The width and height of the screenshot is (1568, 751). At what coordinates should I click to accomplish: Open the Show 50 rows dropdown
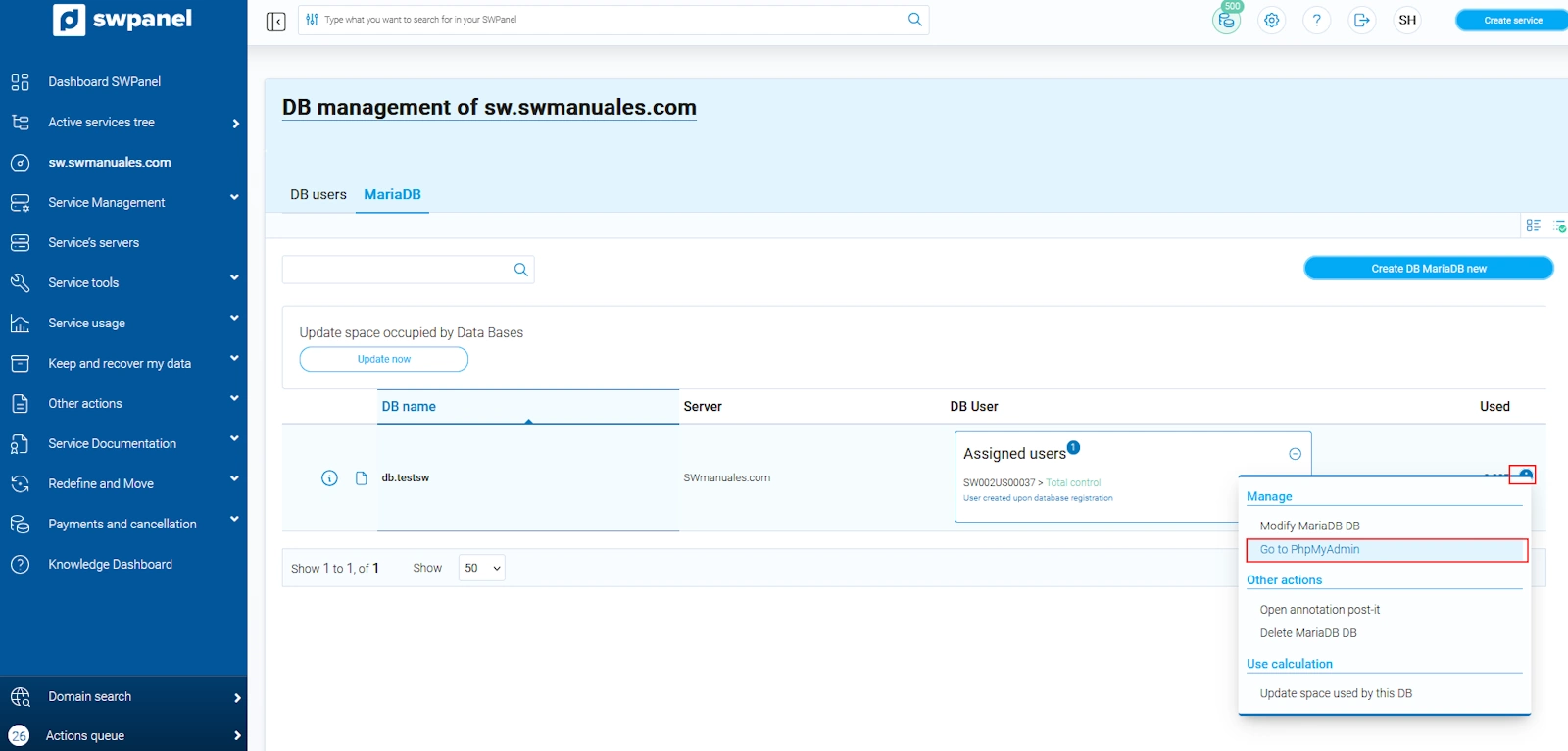(x=481, y=568)
